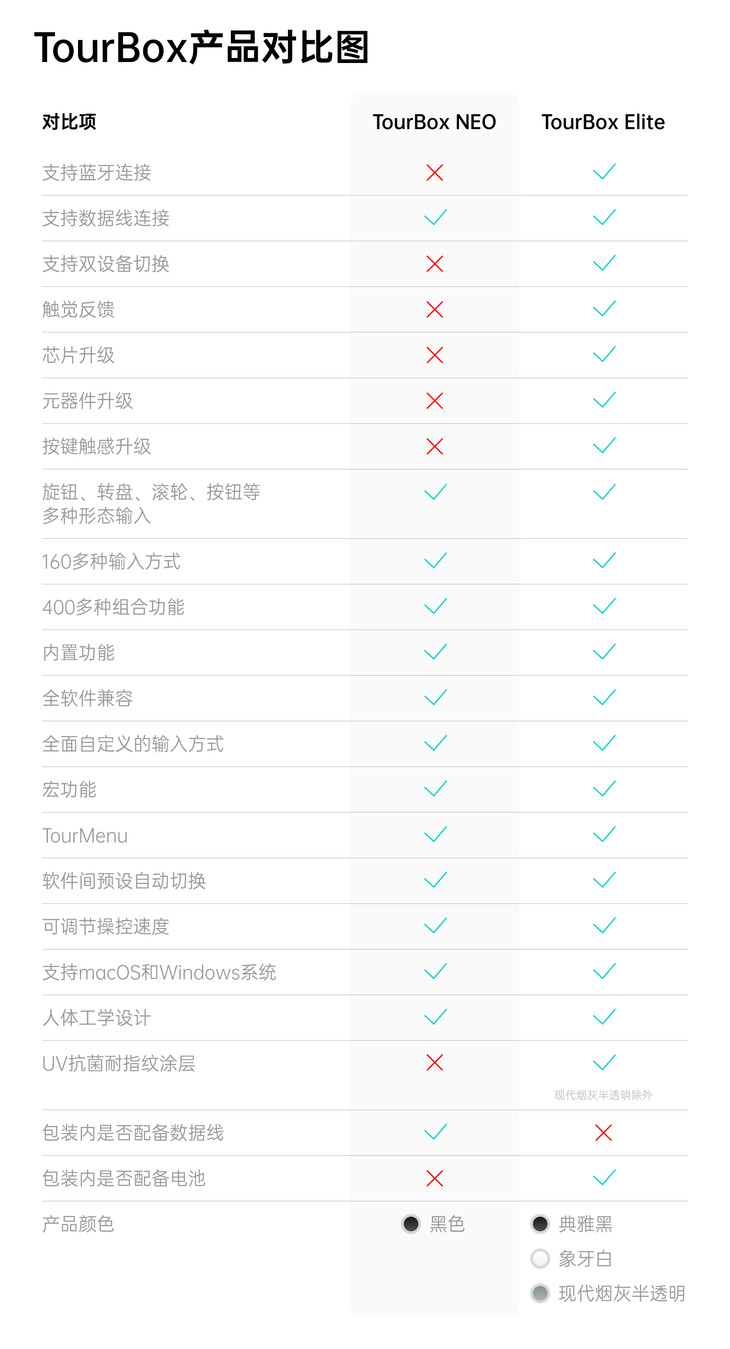Click the 支持macOS和Windows系统 row label
The width and height of the screenshot is (730, 1349).
[159, 972]
